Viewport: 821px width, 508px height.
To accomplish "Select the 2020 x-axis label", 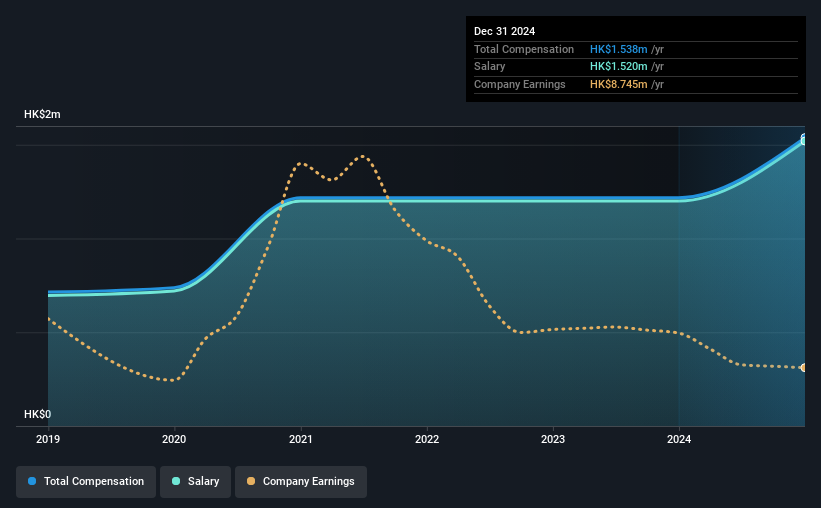I will tap(174, 439).
